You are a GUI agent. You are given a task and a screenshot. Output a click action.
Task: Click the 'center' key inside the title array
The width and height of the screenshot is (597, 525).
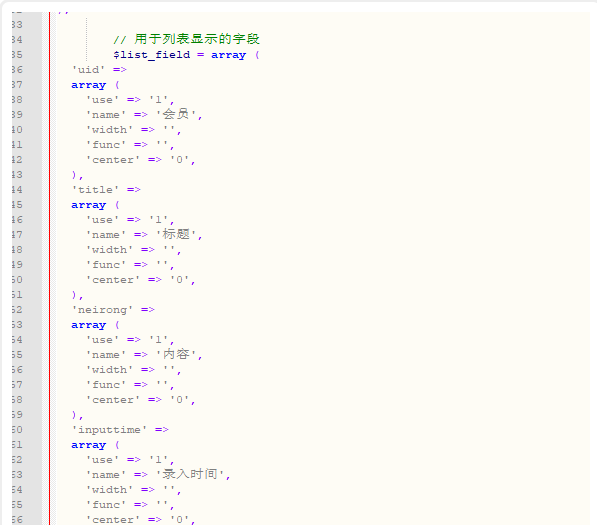[x=113, y=280]
